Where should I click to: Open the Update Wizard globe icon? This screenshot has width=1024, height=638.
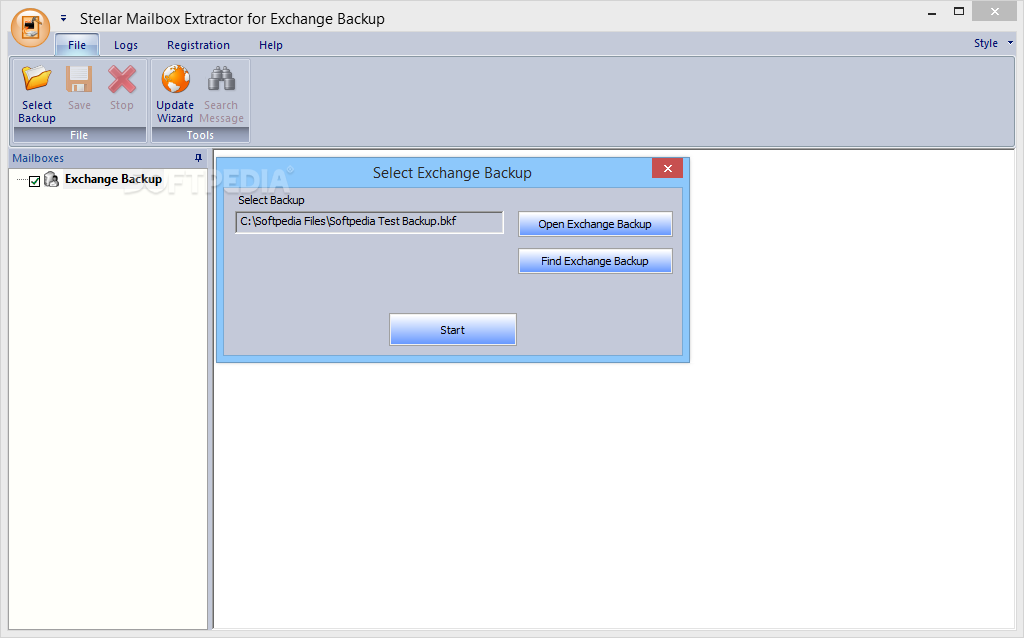(175, 79)
